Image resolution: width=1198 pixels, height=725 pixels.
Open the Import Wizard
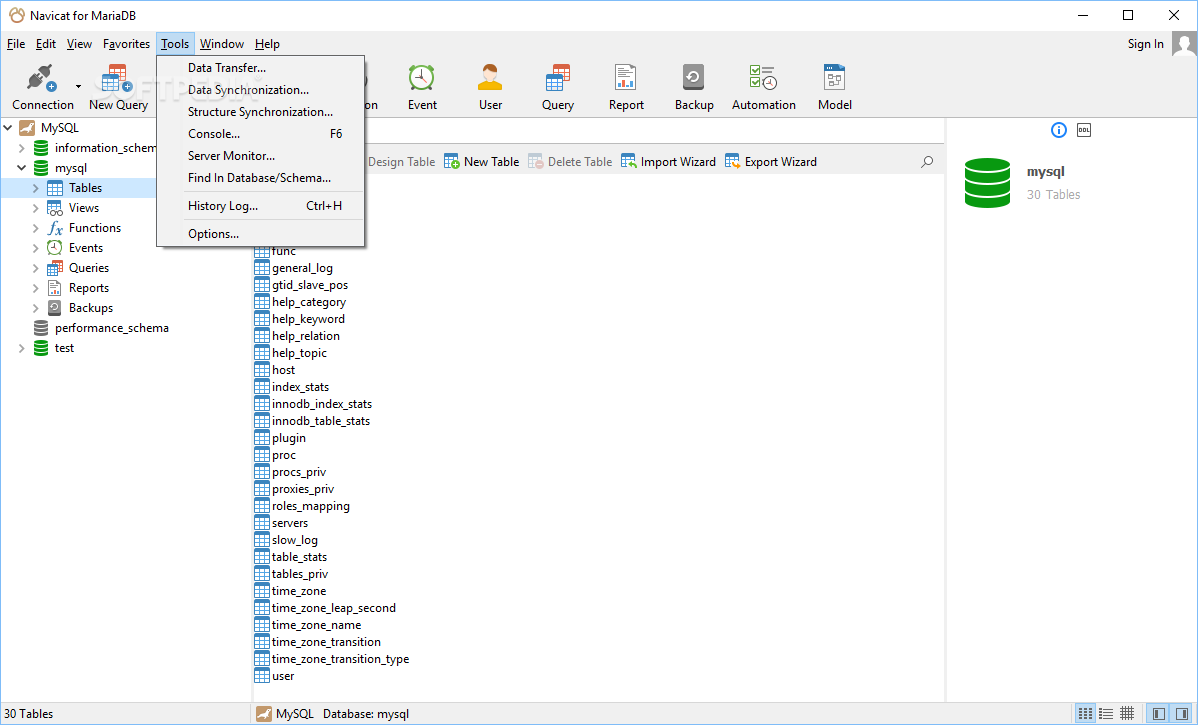click(669, 161)
